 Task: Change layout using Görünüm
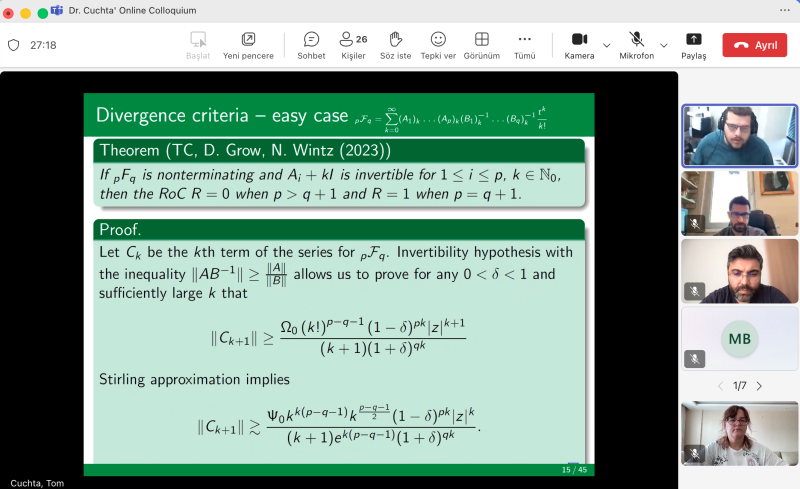481,45
